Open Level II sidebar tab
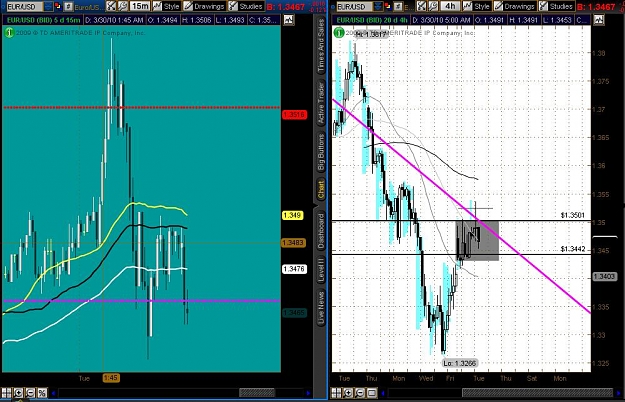This screenshot has width=625, height=402. click(x=321, y=270)
